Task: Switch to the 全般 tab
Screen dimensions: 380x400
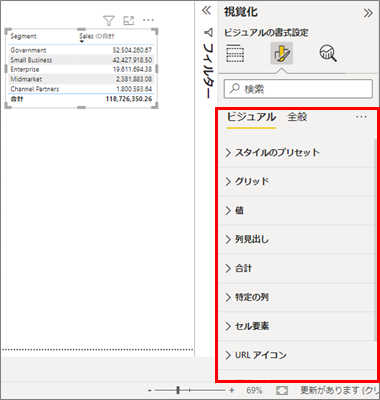Action: 297,117
